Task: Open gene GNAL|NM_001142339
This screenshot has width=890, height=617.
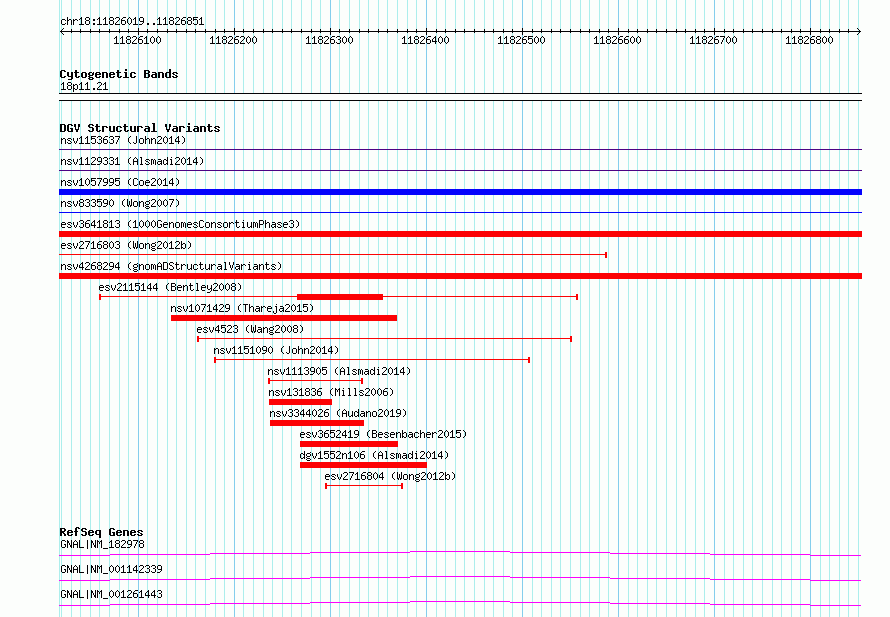Action: click(x=111, y=569)
